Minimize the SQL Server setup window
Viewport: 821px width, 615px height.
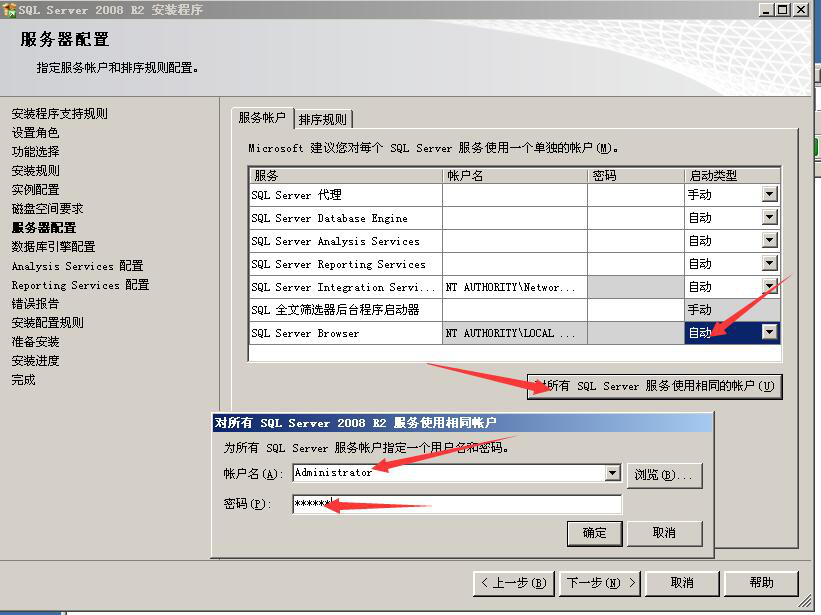(766, 9)
